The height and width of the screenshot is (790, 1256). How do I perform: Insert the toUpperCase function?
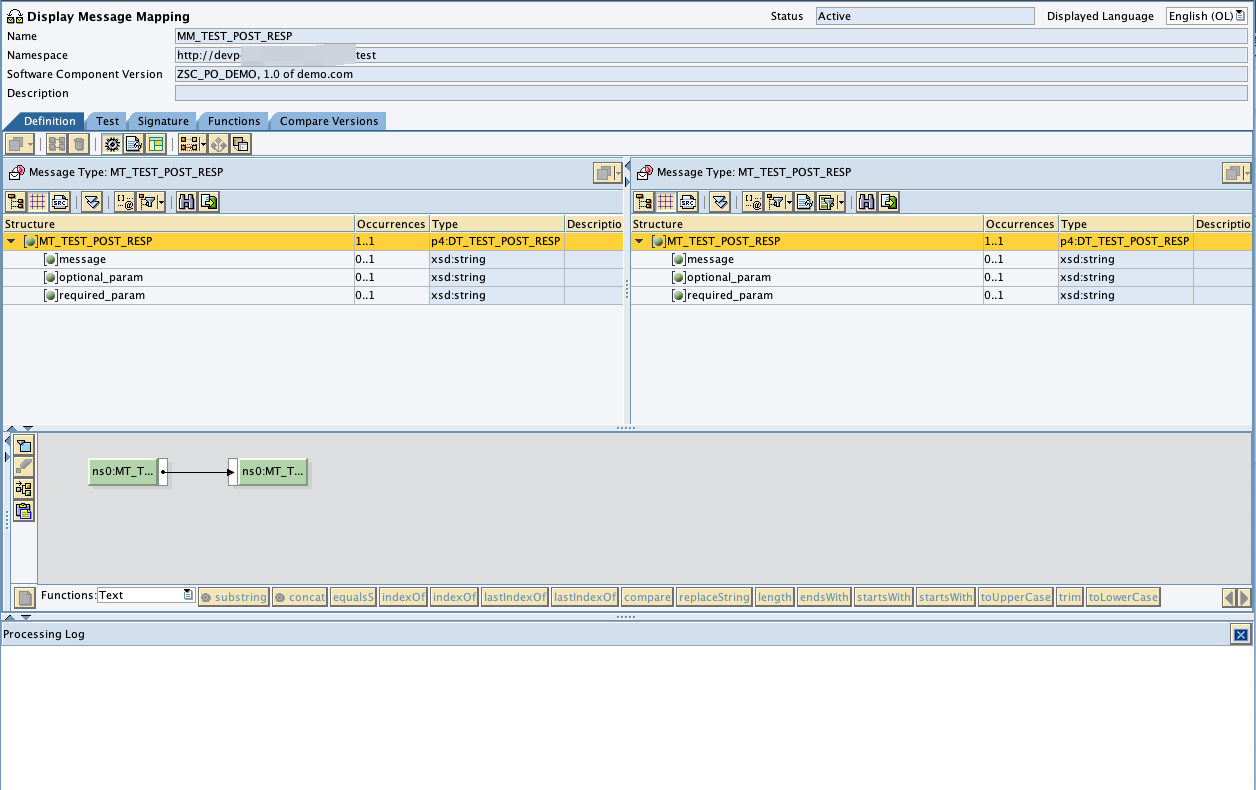click(x=1016, y=597)
